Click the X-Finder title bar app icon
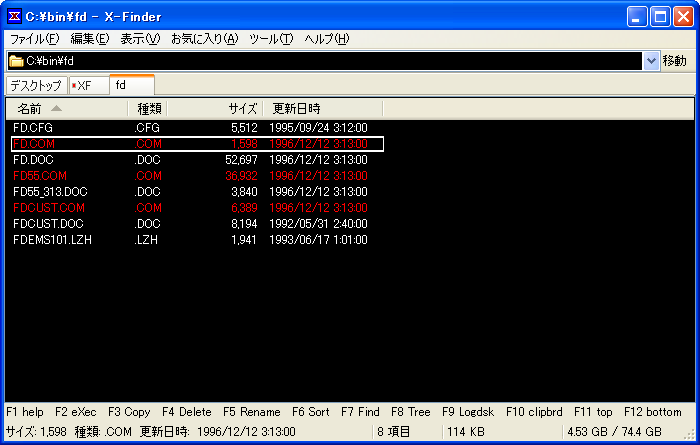The height and width of the screenshot is (445, 700). point(14,16)
